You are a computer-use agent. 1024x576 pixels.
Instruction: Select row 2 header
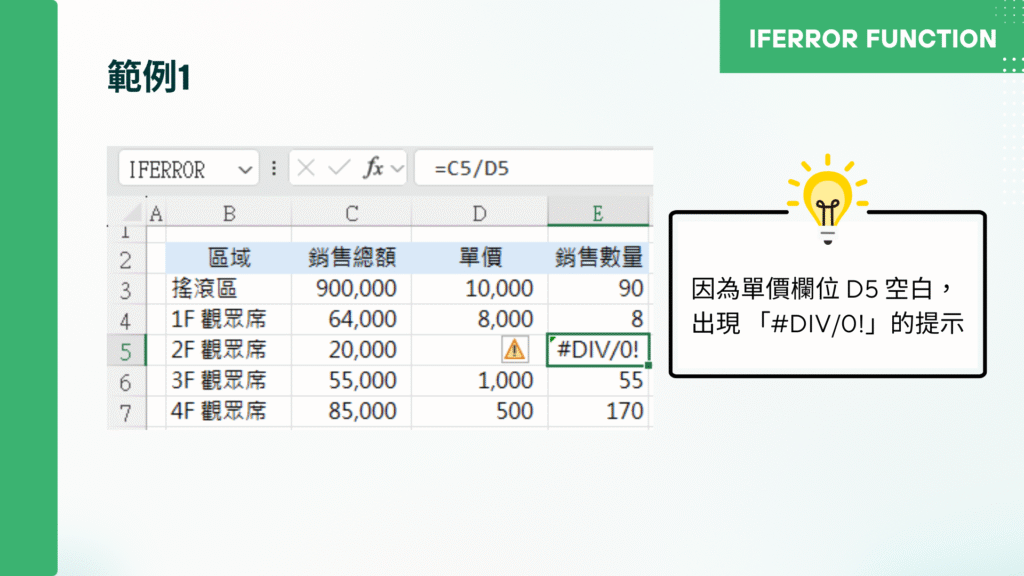(127, 259)
